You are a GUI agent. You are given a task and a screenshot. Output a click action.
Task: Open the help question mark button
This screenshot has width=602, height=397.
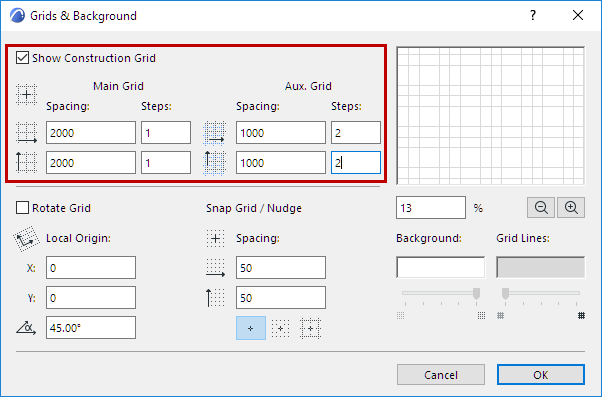pos(533,15)
